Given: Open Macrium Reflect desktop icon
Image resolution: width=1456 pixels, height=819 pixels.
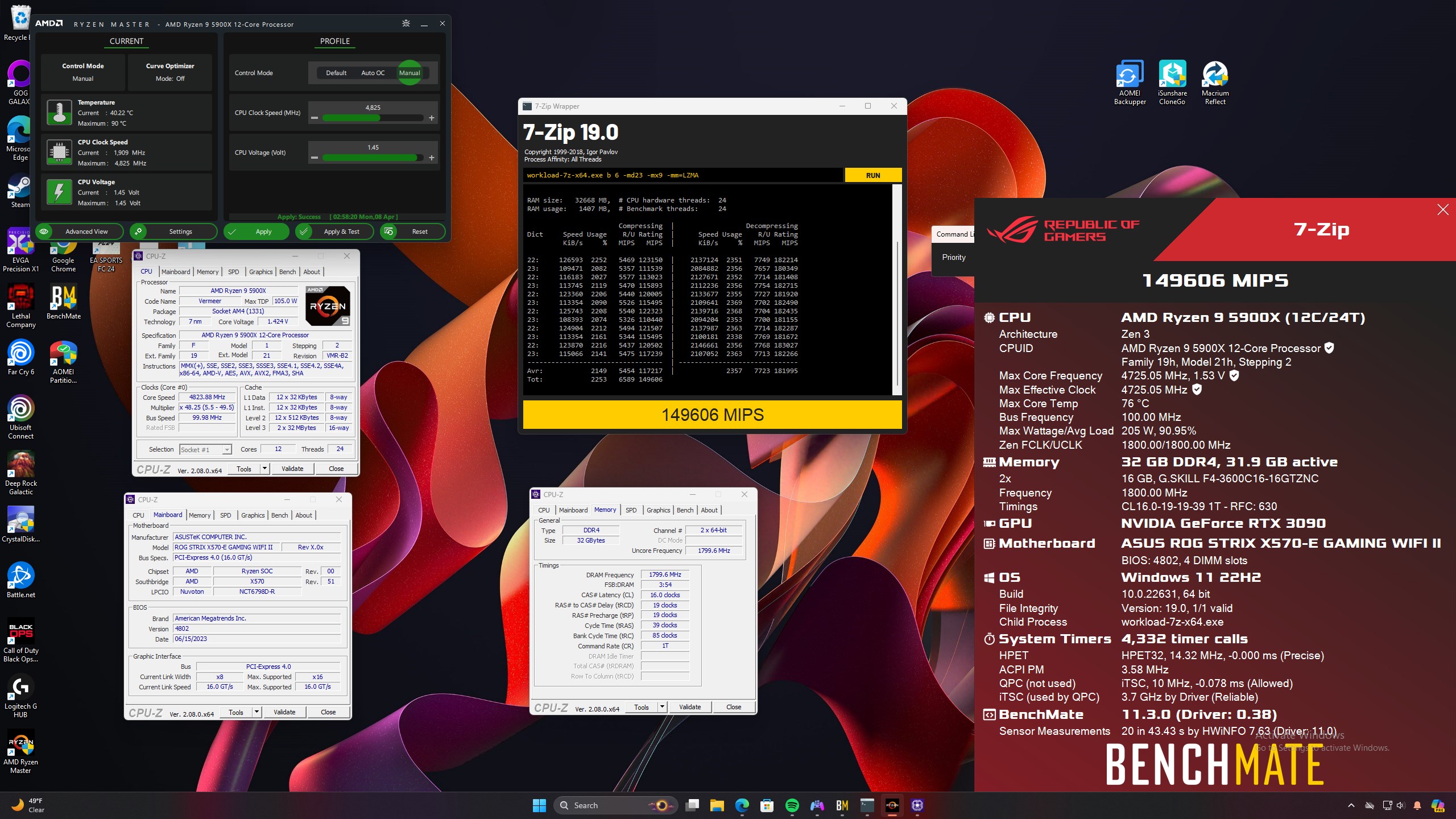Looking at the screenshot, I should pos(1215,83).
